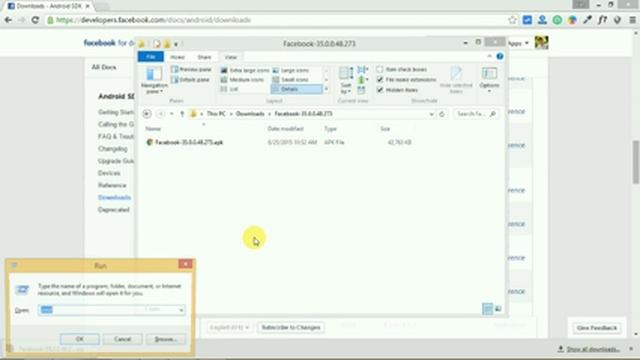Screen dimensions: 640x360
Task: Click the Chrome page vertical scrollbar thumb
Action: tap(636, 162)
